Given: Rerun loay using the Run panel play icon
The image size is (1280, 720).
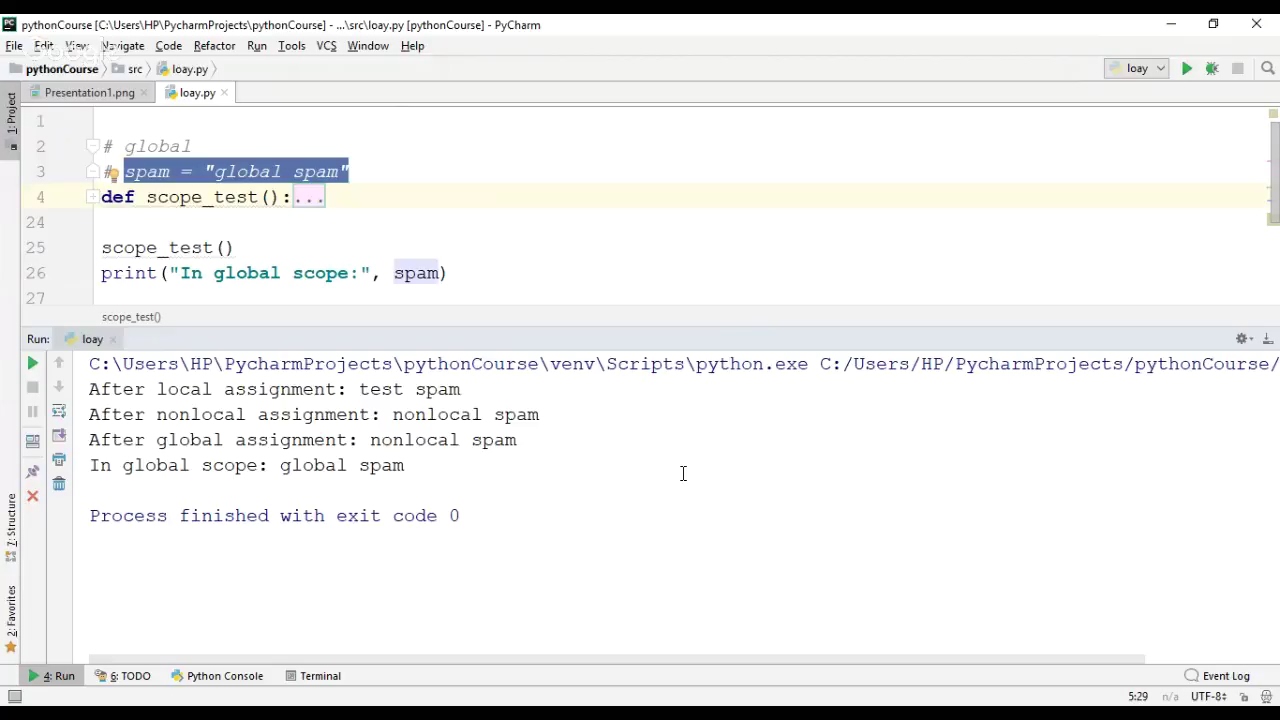Looking at the screenshot, I should [32, 364].
